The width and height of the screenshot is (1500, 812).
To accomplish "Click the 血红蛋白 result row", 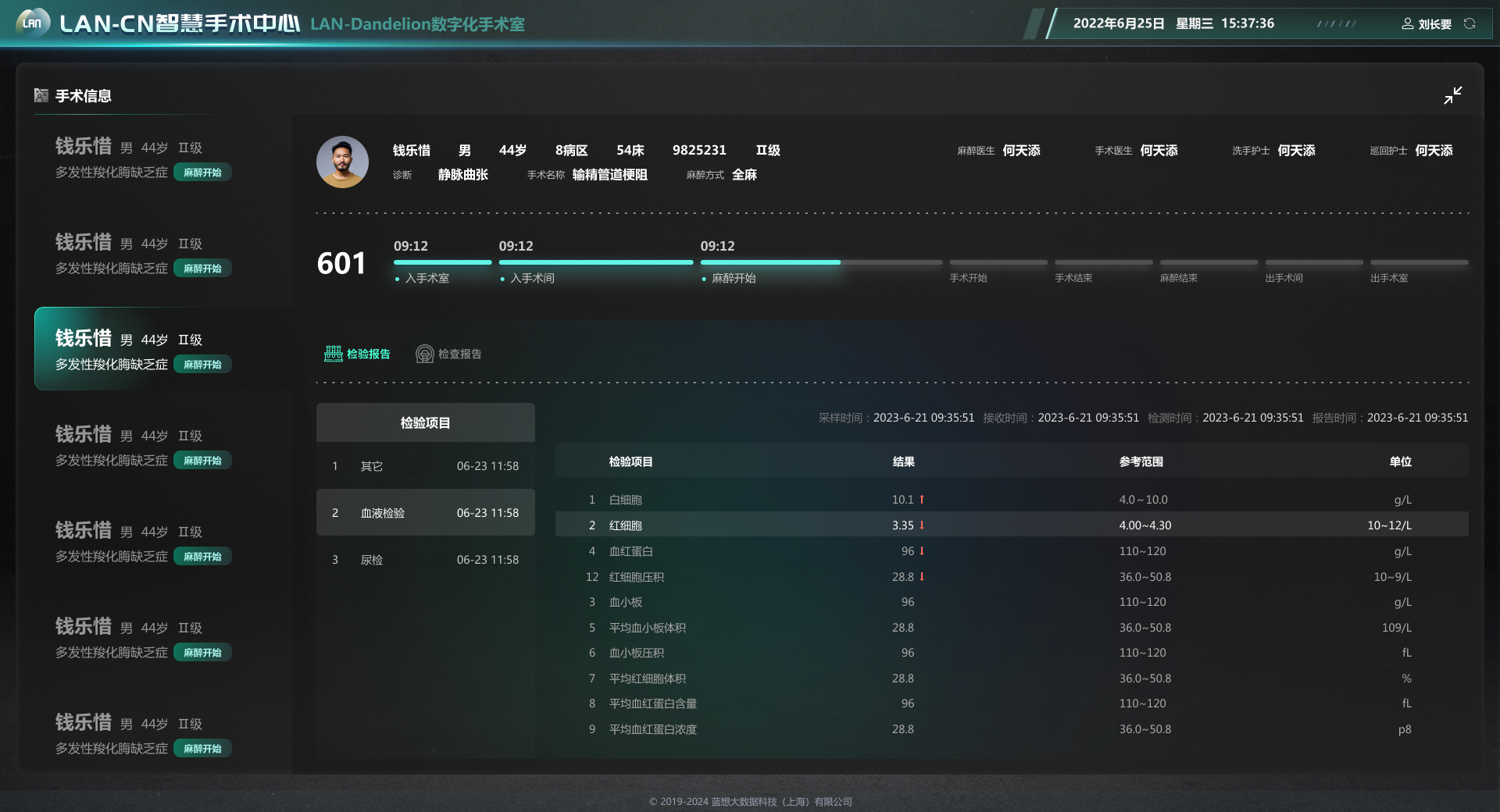I will (x=1012, y=551).
